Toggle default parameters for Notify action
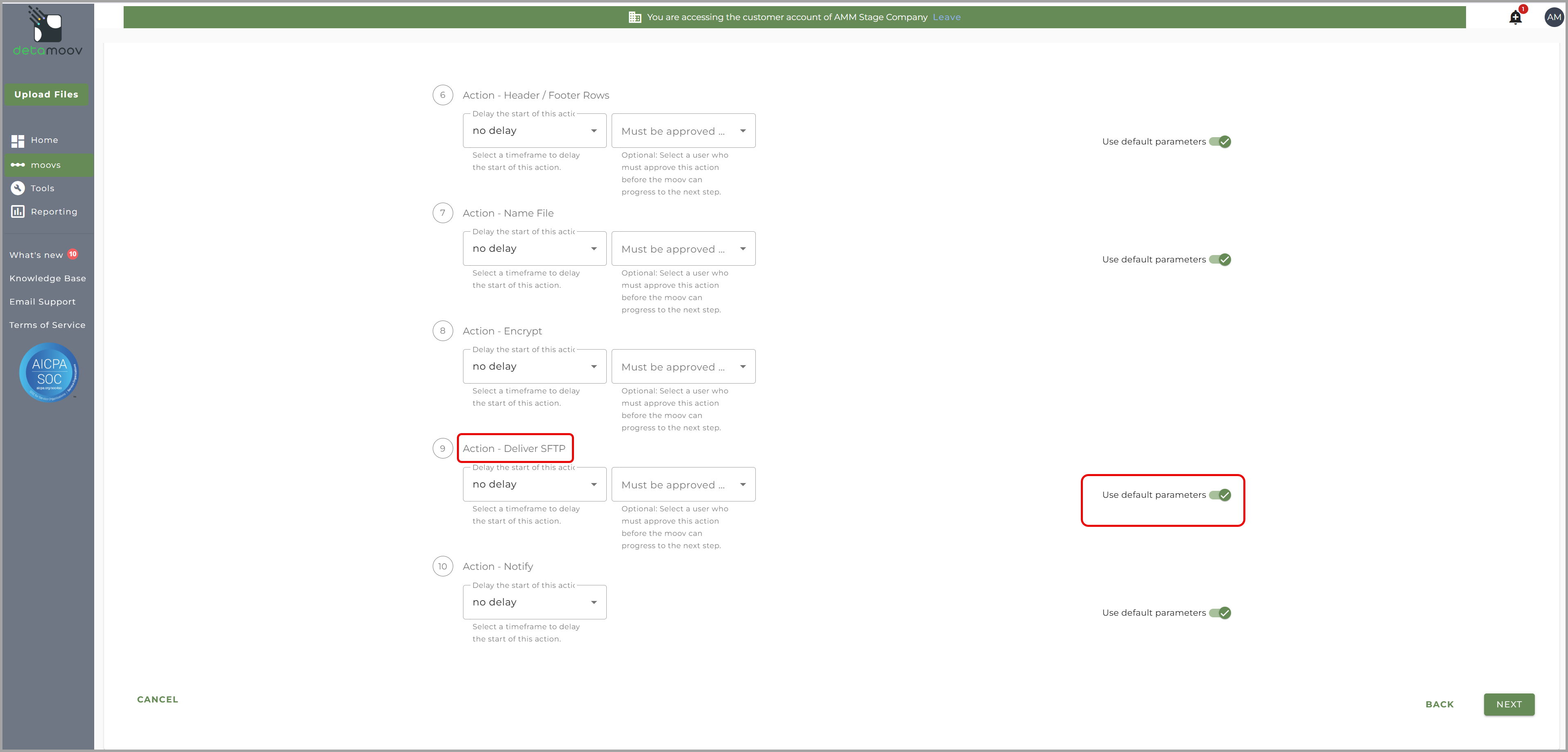The image size is (1568, 752). [1220, 613]
